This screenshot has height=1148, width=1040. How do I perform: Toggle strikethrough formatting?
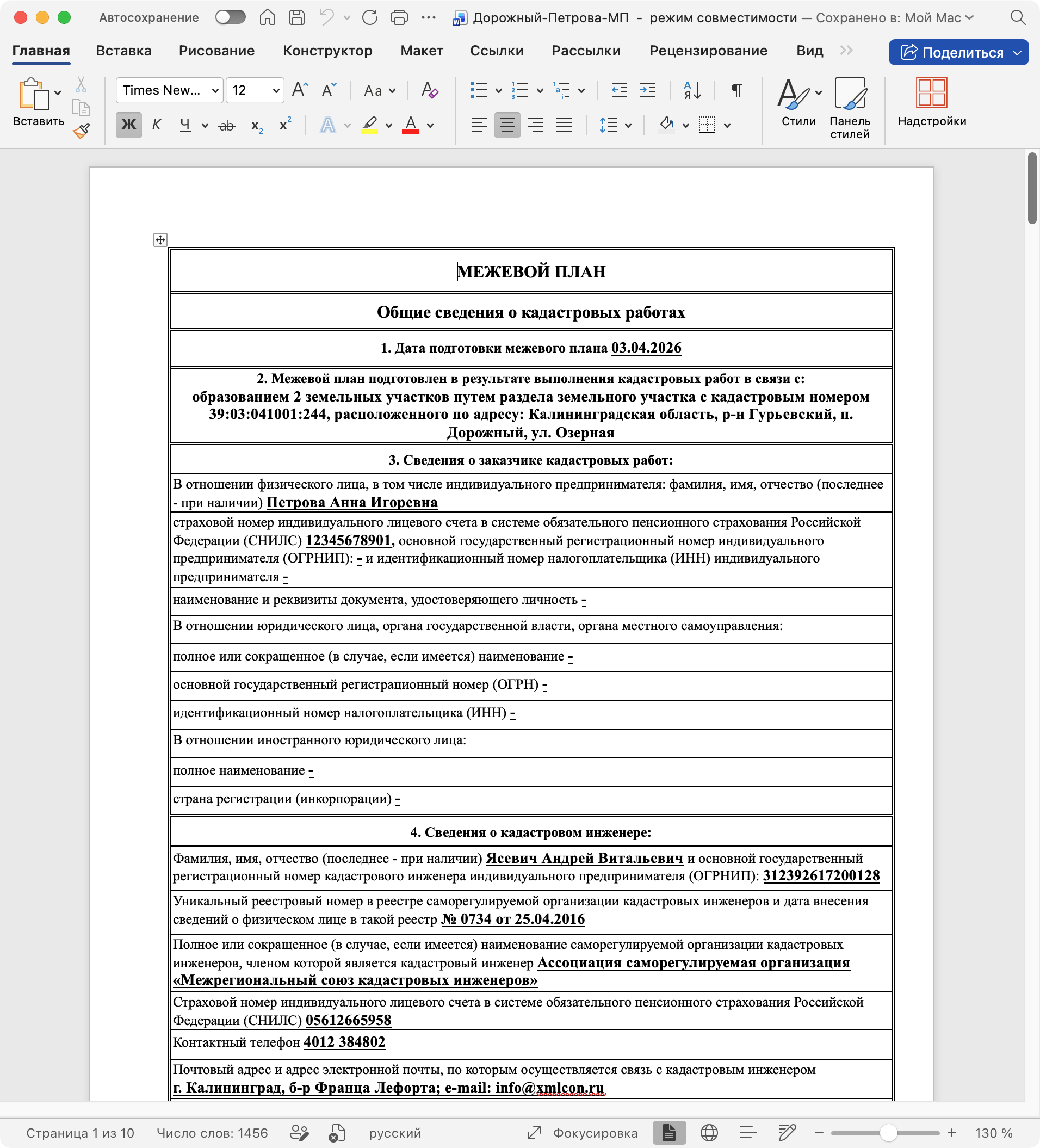pyautogui.click(x=227, y=125)
